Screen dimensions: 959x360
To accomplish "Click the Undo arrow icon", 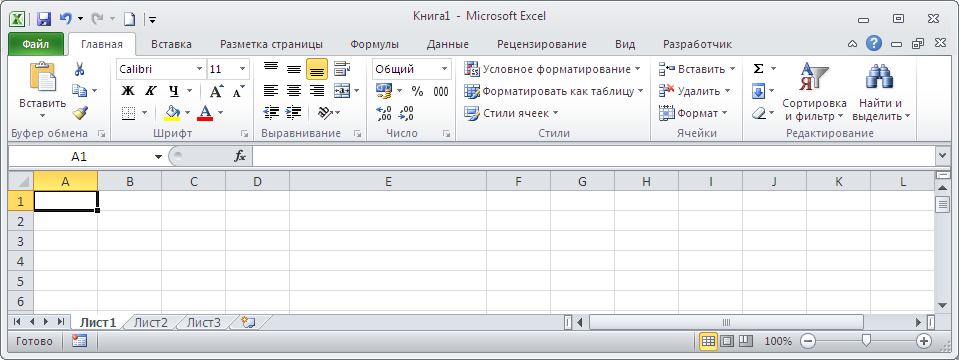I will 65,19.
